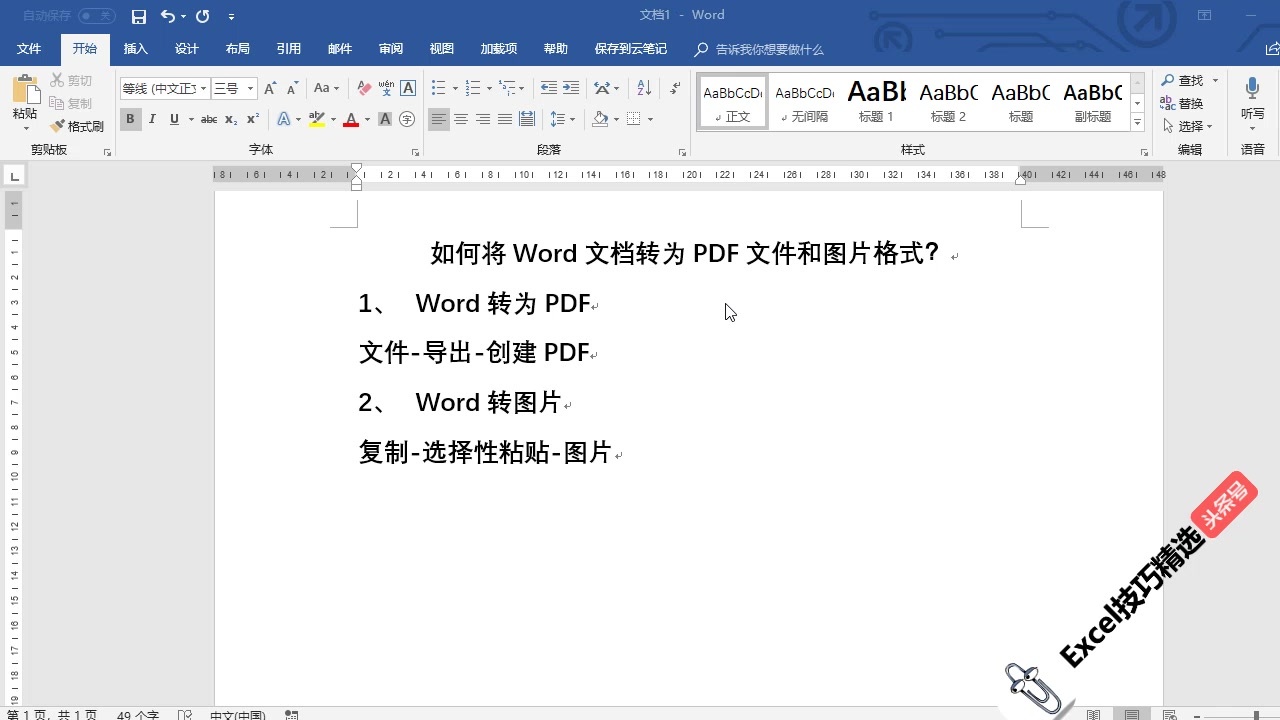
Task: Apply superscript formatting
Action: coord(252,119)
